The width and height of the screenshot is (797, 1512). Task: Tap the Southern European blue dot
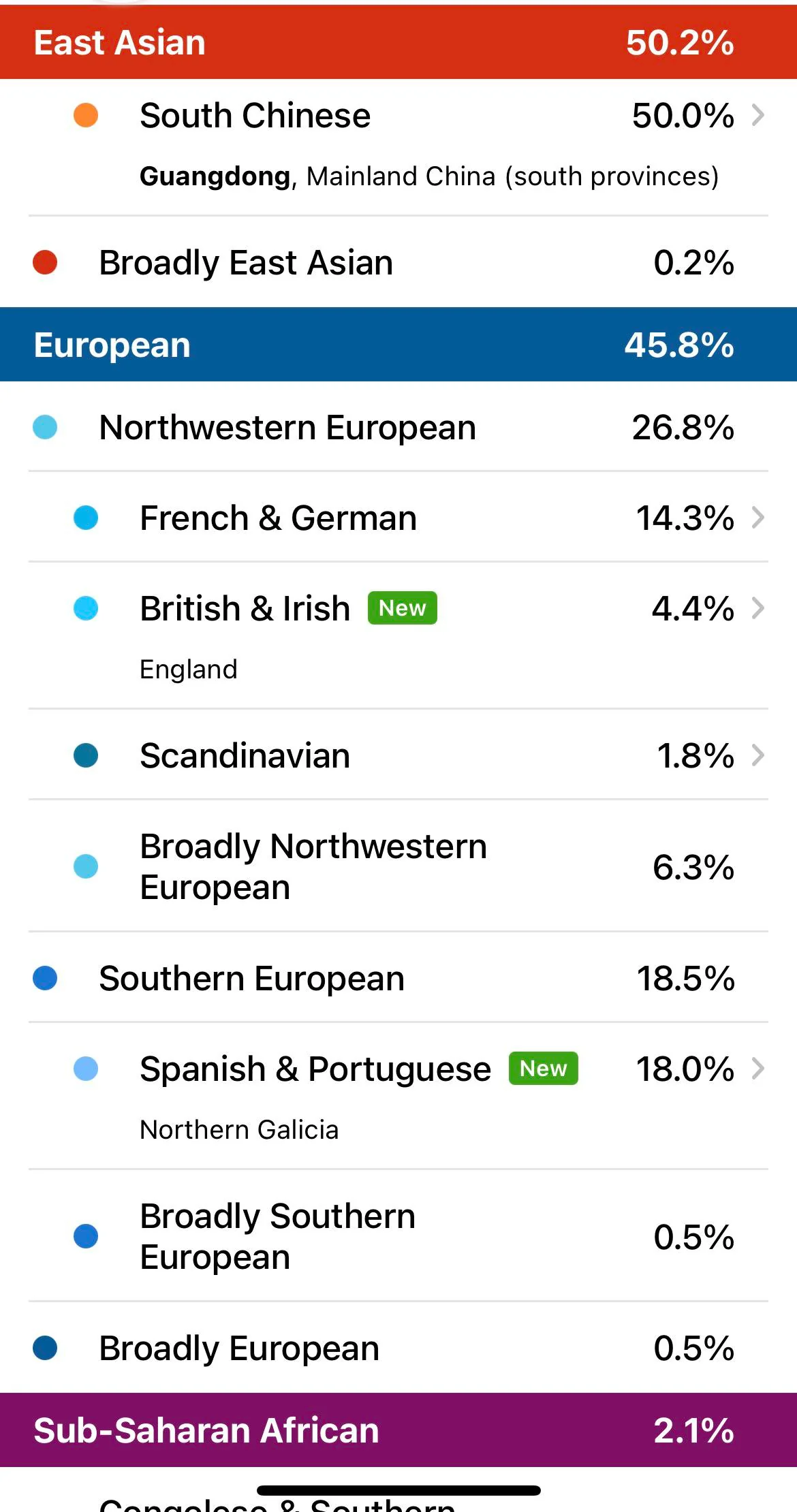pos(45,978)
